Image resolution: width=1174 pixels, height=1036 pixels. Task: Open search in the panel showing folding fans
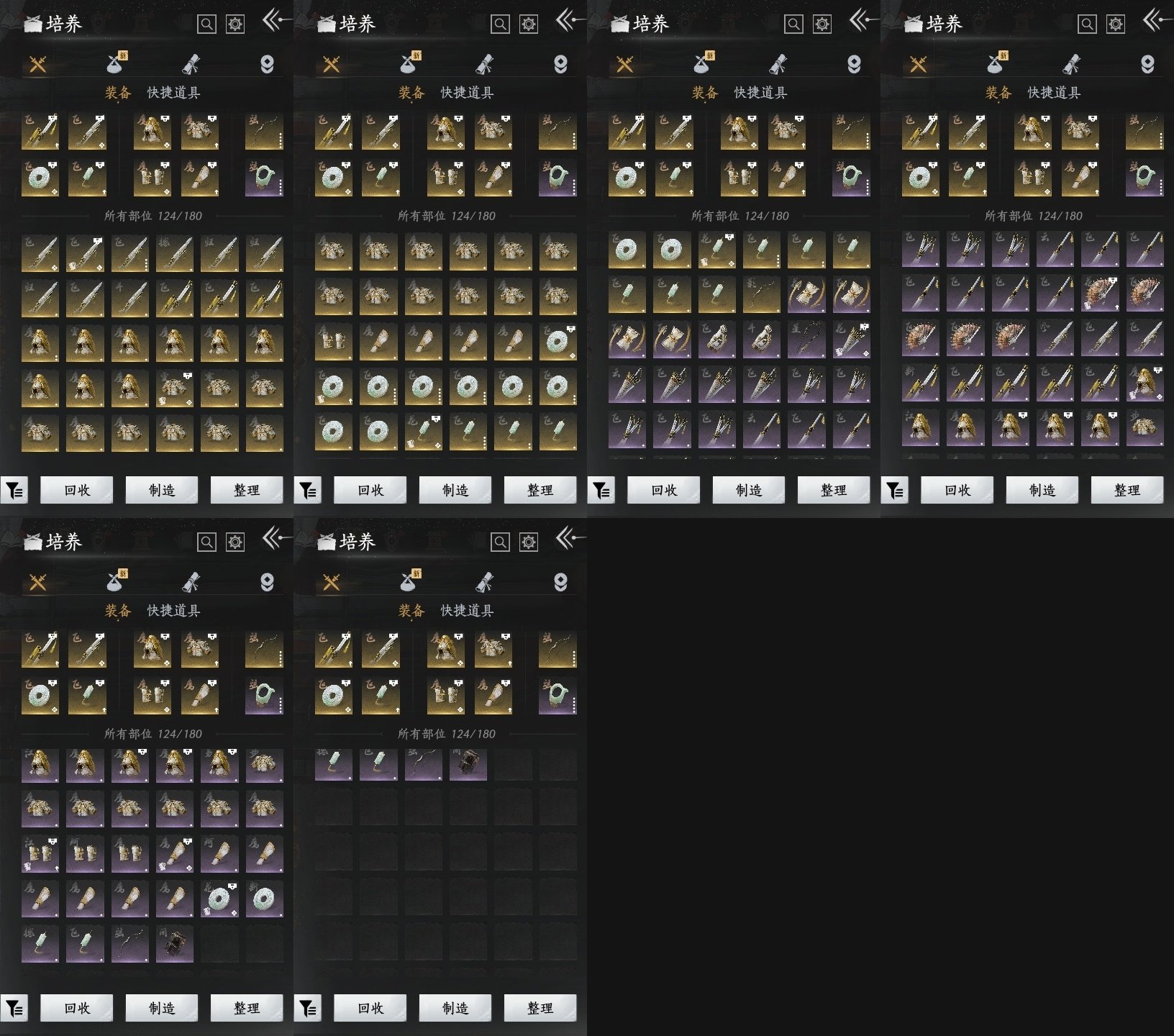tap(1087, 24)
